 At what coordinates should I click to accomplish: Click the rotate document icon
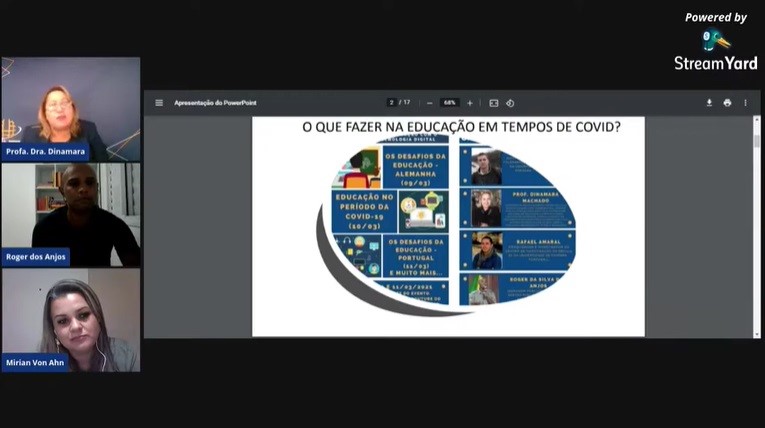click(510, 103)
